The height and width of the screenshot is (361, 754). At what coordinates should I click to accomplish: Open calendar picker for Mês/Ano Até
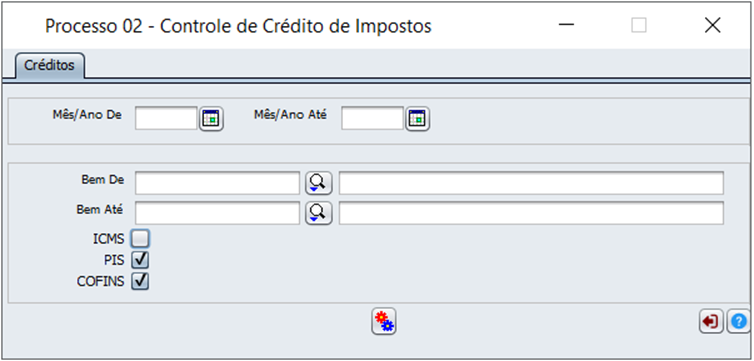coord(418,118)
